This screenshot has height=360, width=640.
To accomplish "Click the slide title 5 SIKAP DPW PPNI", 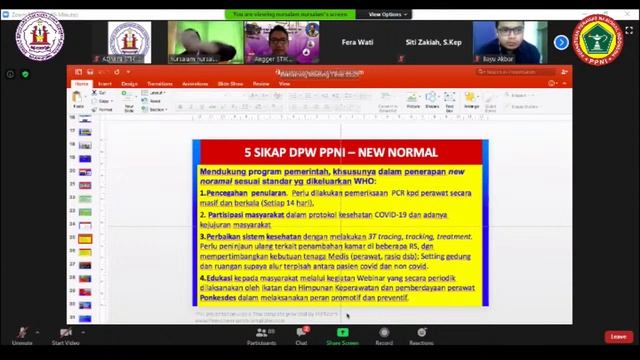I will [341, 153].
